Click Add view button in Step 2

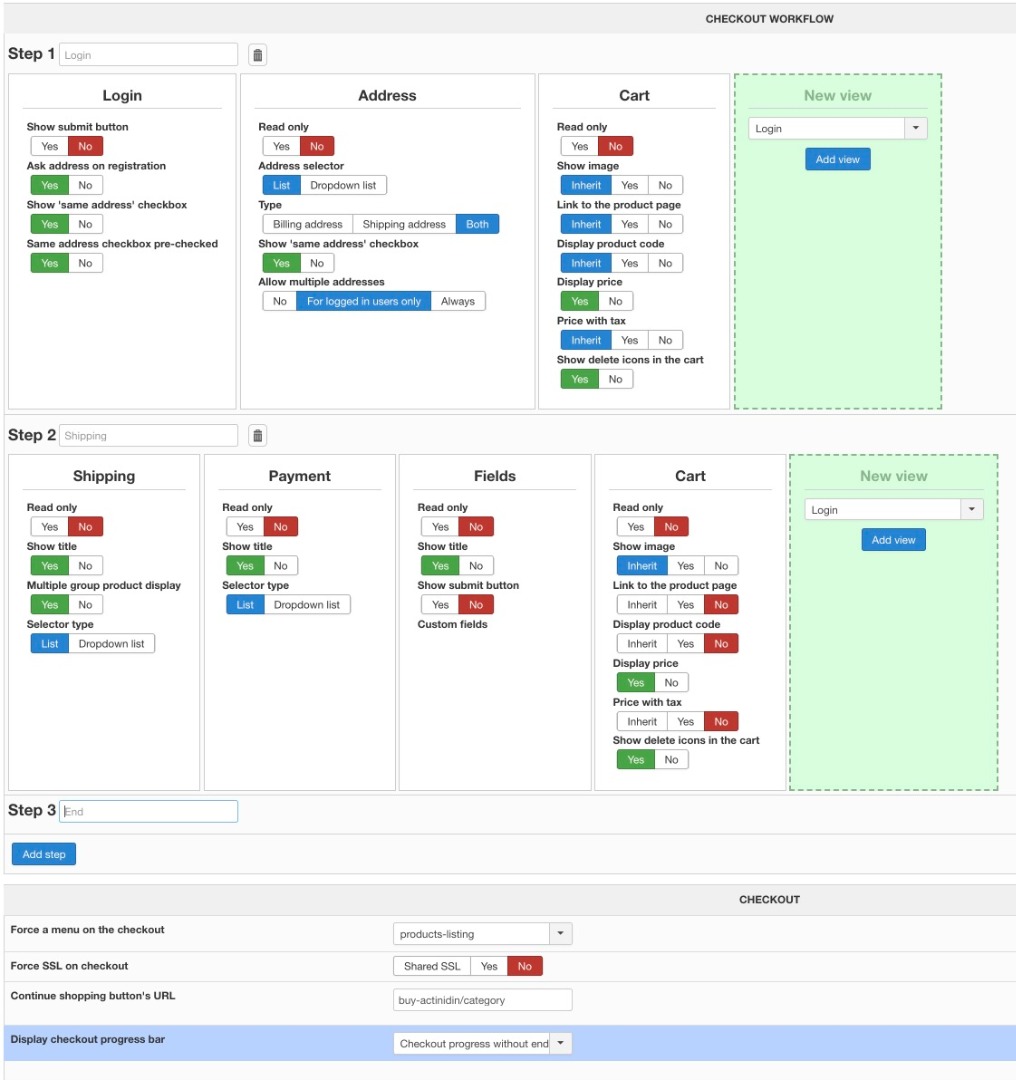(x=893, y=540)
